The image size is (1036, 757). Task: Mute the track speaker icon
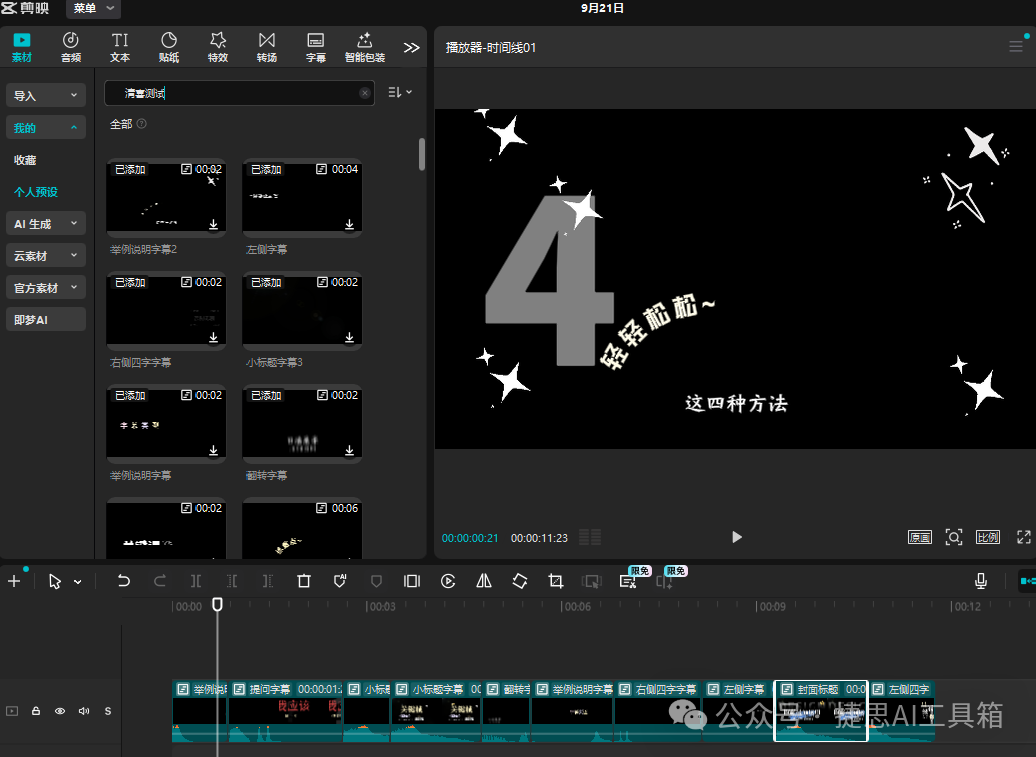click(x=84, y=711)
